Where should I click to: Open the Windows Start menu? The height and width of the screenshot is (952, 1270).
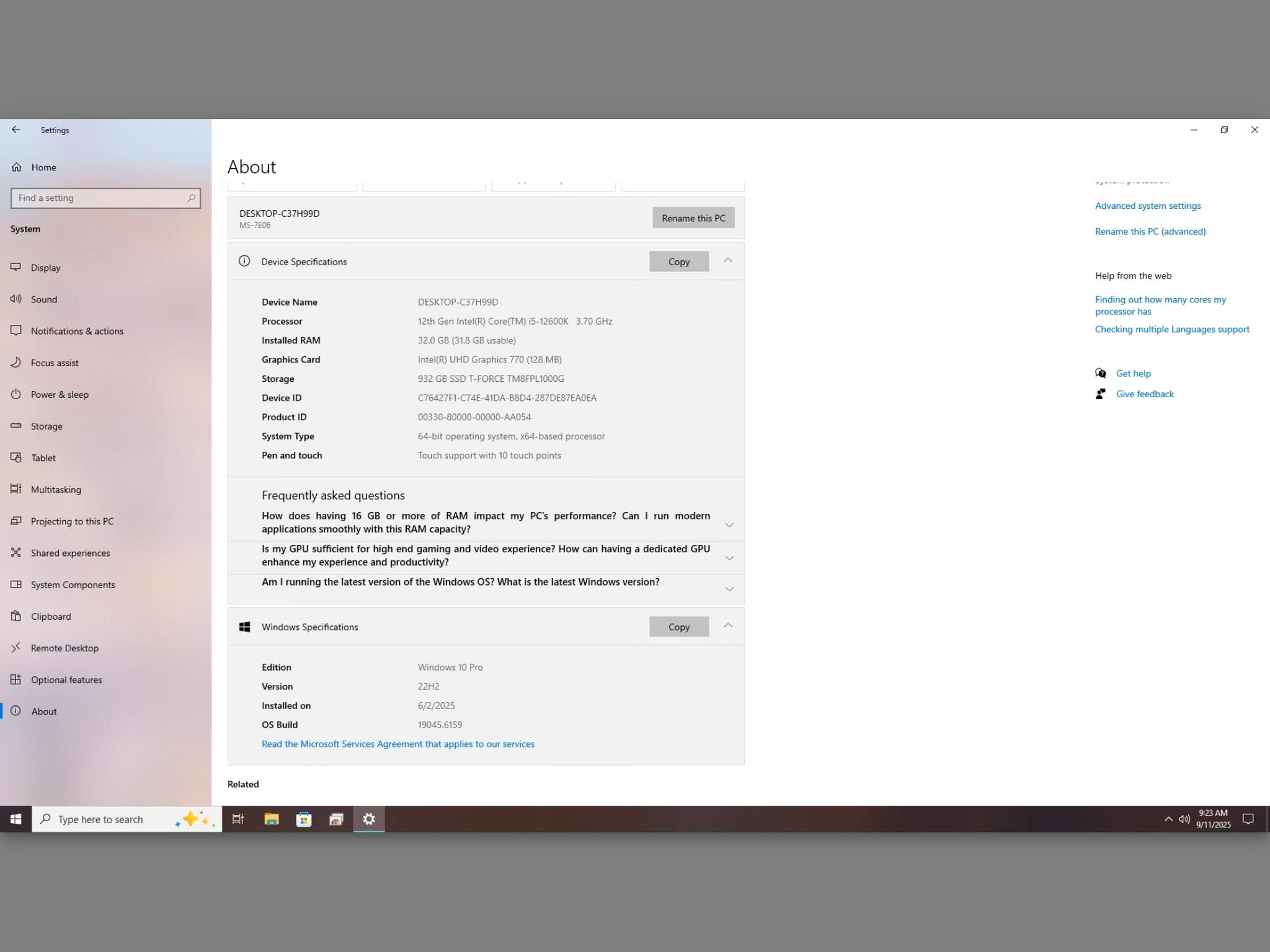click(16, 819)
